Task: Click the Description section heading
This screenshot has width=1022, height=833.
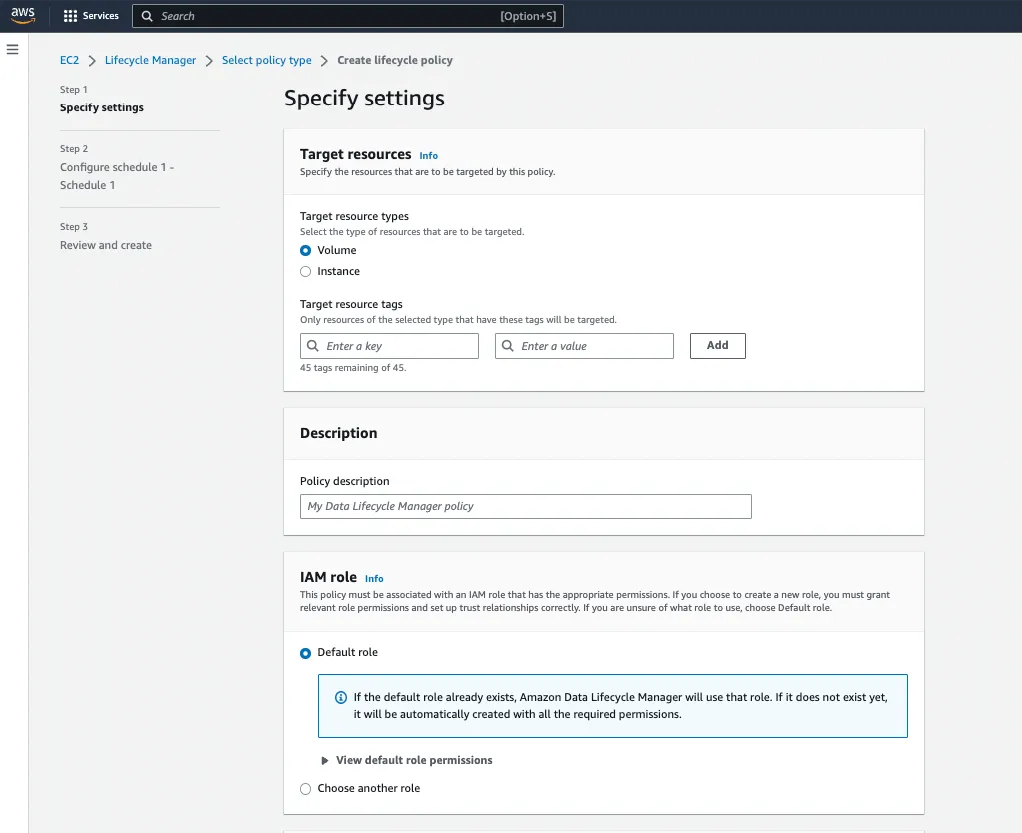Action: [338, 433]
